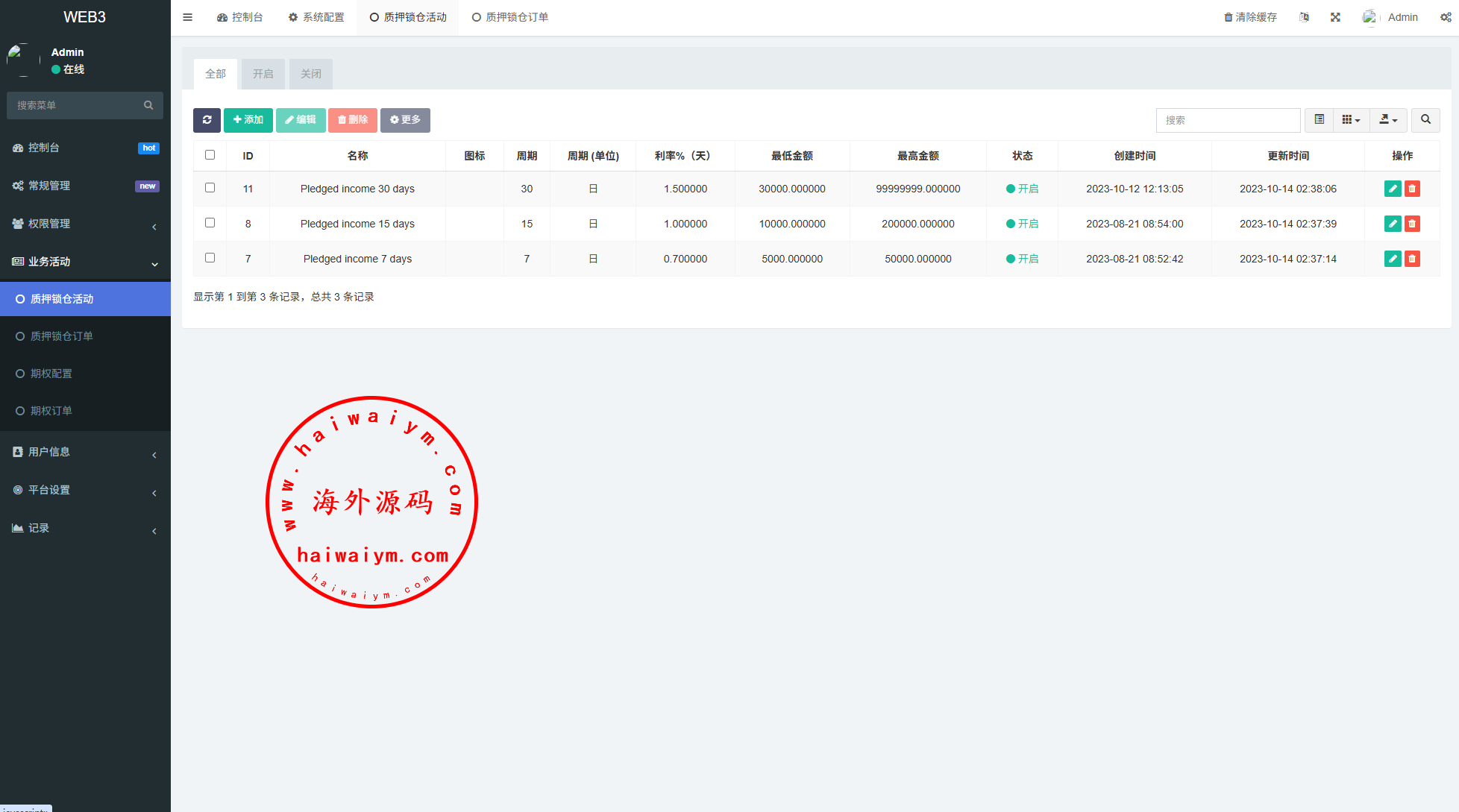Click the 清除缓存 clear cache link

click(x=1250, y=17)
